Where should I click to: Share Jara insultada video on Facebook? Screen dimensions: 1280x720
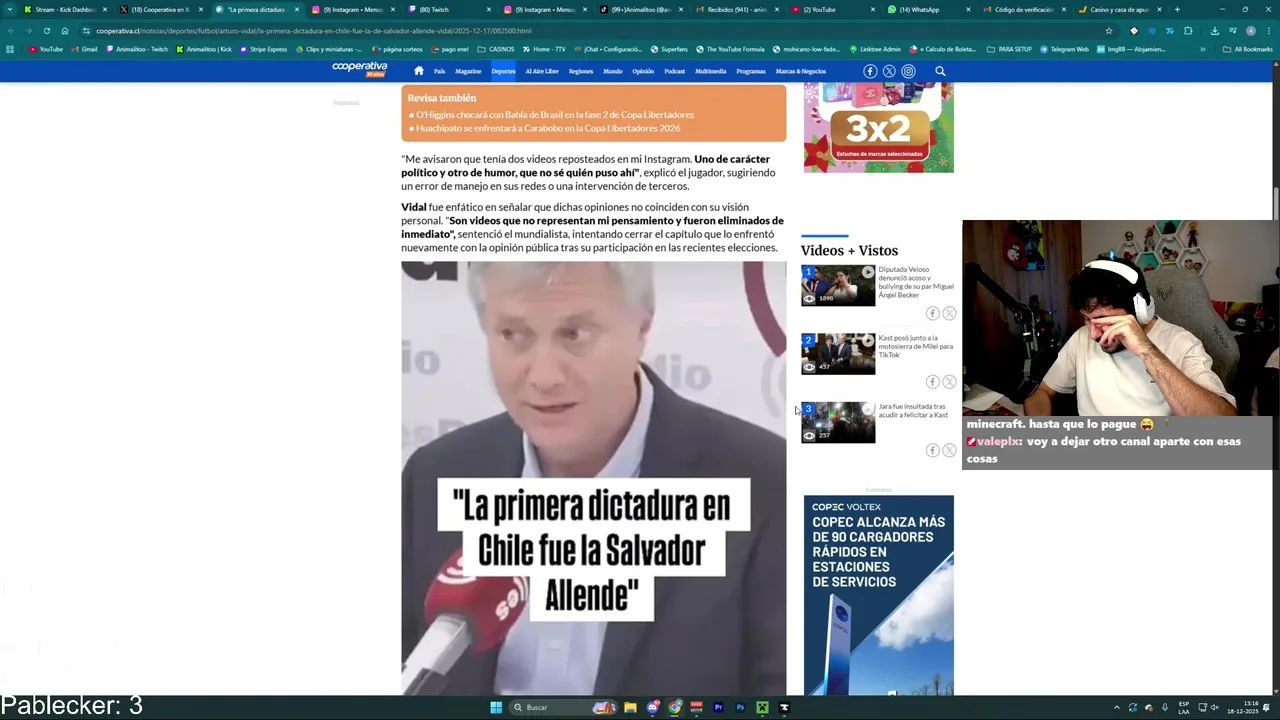[x=932, y=451]
